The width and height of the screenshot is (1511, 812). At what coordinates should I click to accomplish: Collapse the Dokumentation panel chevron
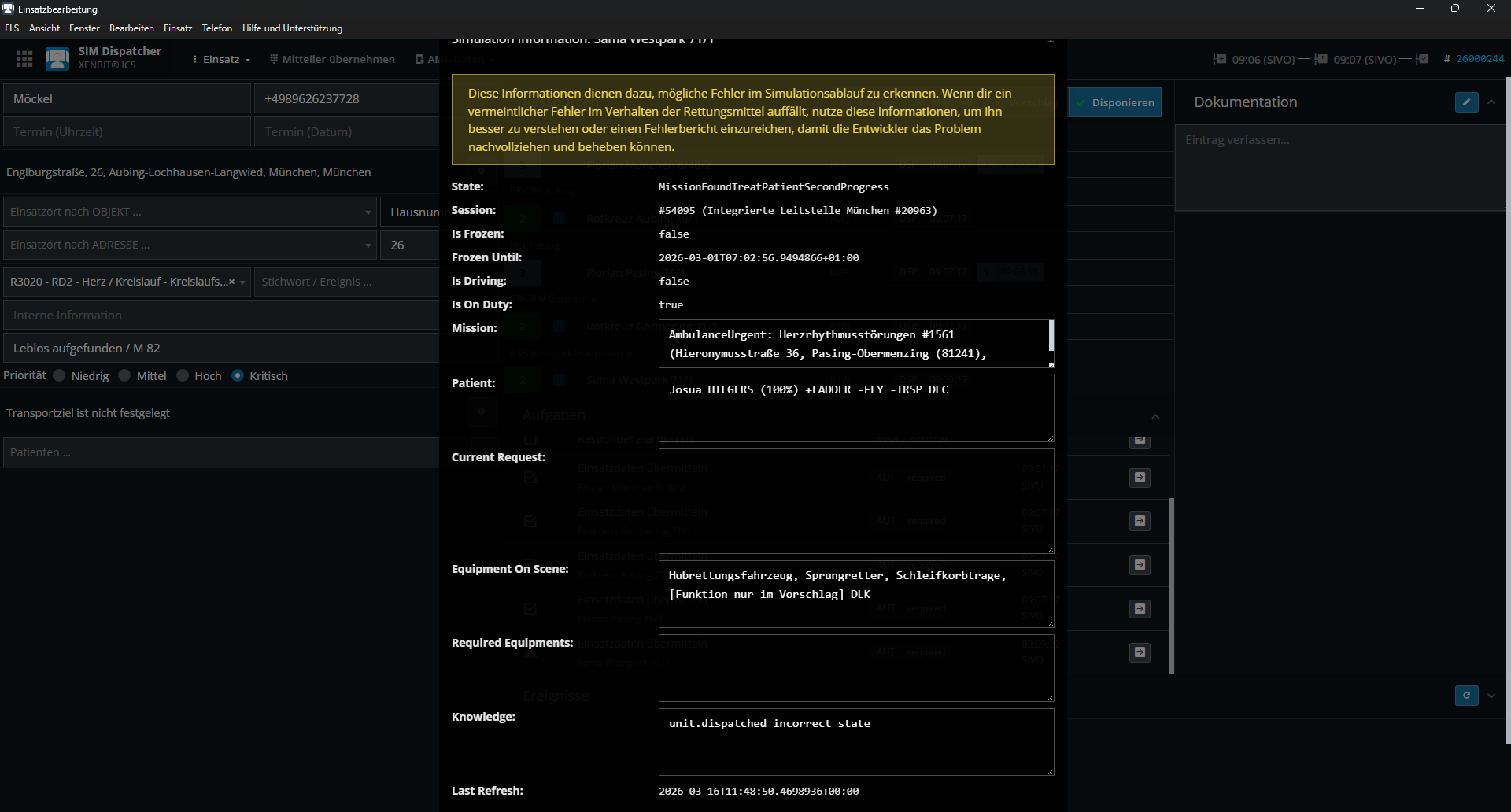point(1491,102)
